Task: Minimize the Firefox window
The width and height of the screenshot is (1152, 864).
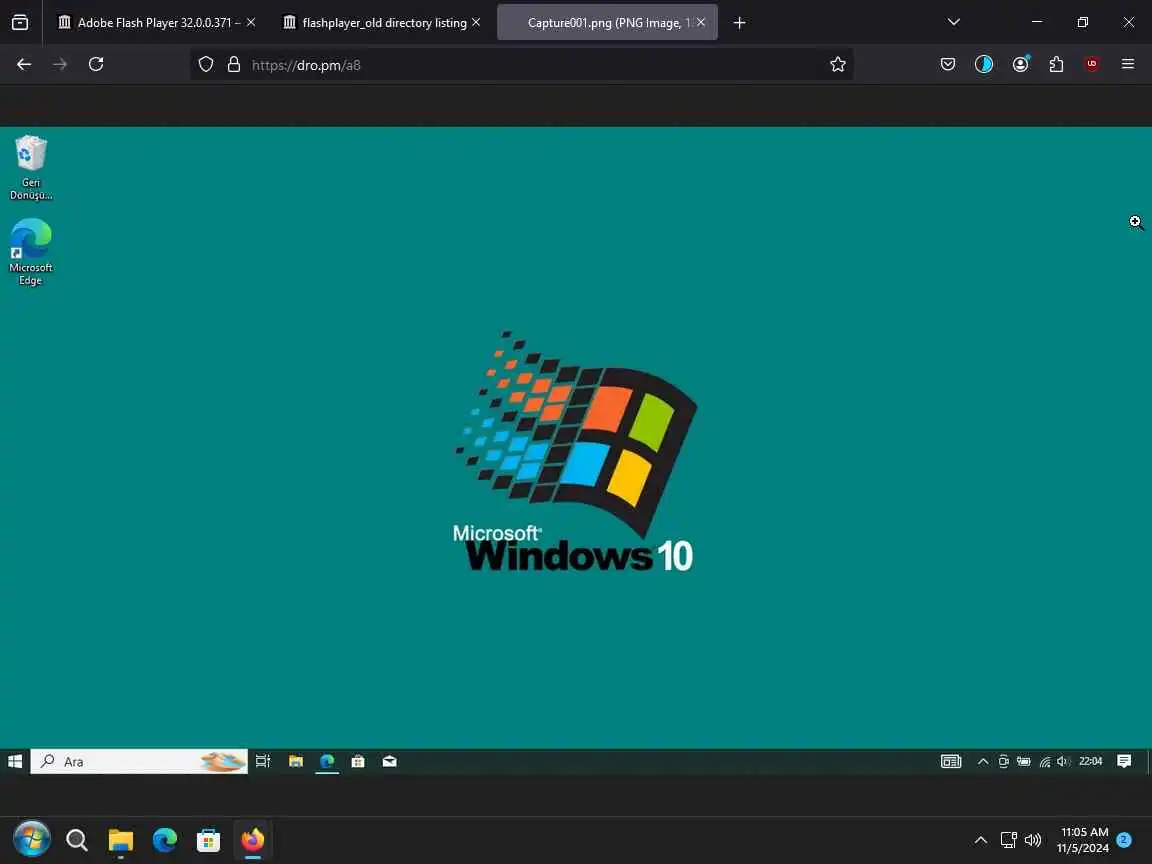Action: [x=1037, y=22]
